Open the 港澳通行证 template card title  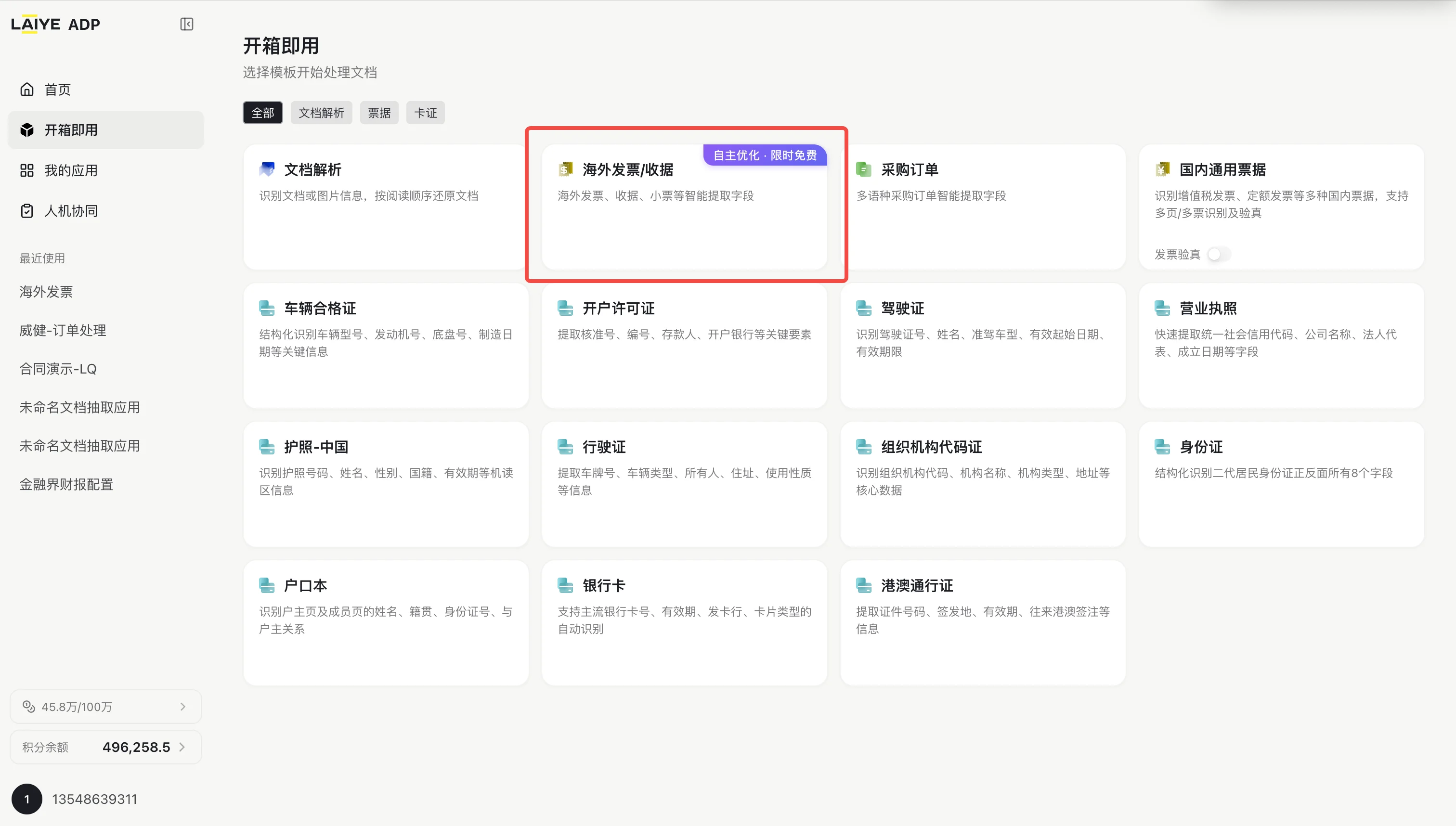coord(917,585)
